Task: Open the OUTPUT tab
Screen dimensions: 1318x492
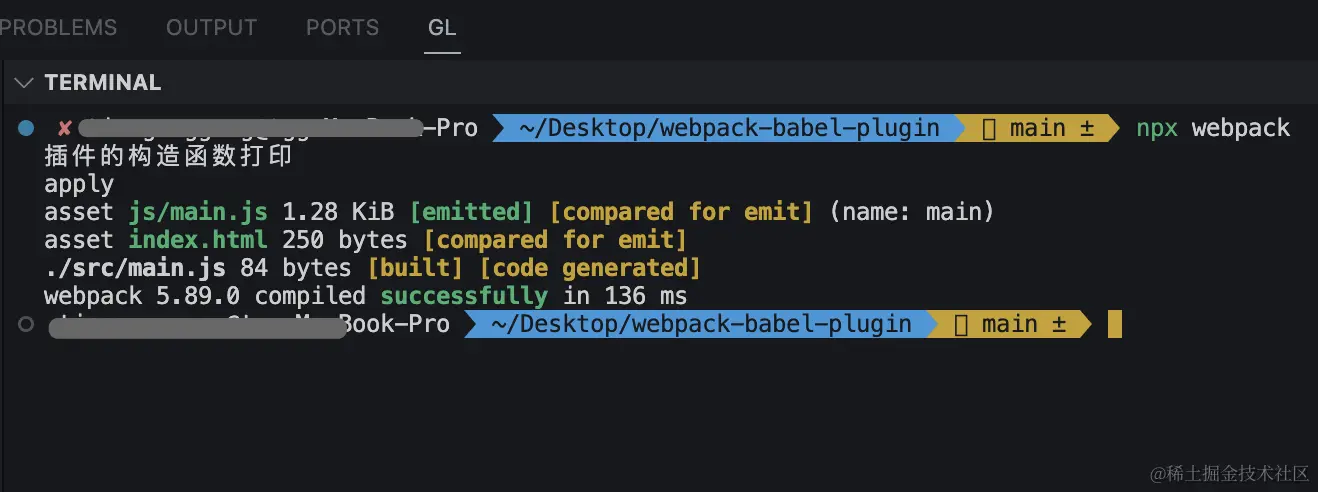Action: point(211,28)
